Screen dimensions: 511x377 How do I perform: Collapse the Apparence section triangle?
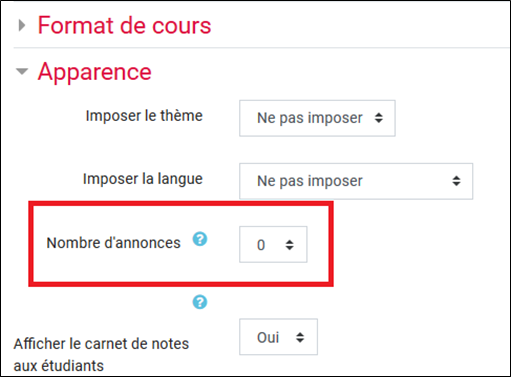(x=22, y=71)
